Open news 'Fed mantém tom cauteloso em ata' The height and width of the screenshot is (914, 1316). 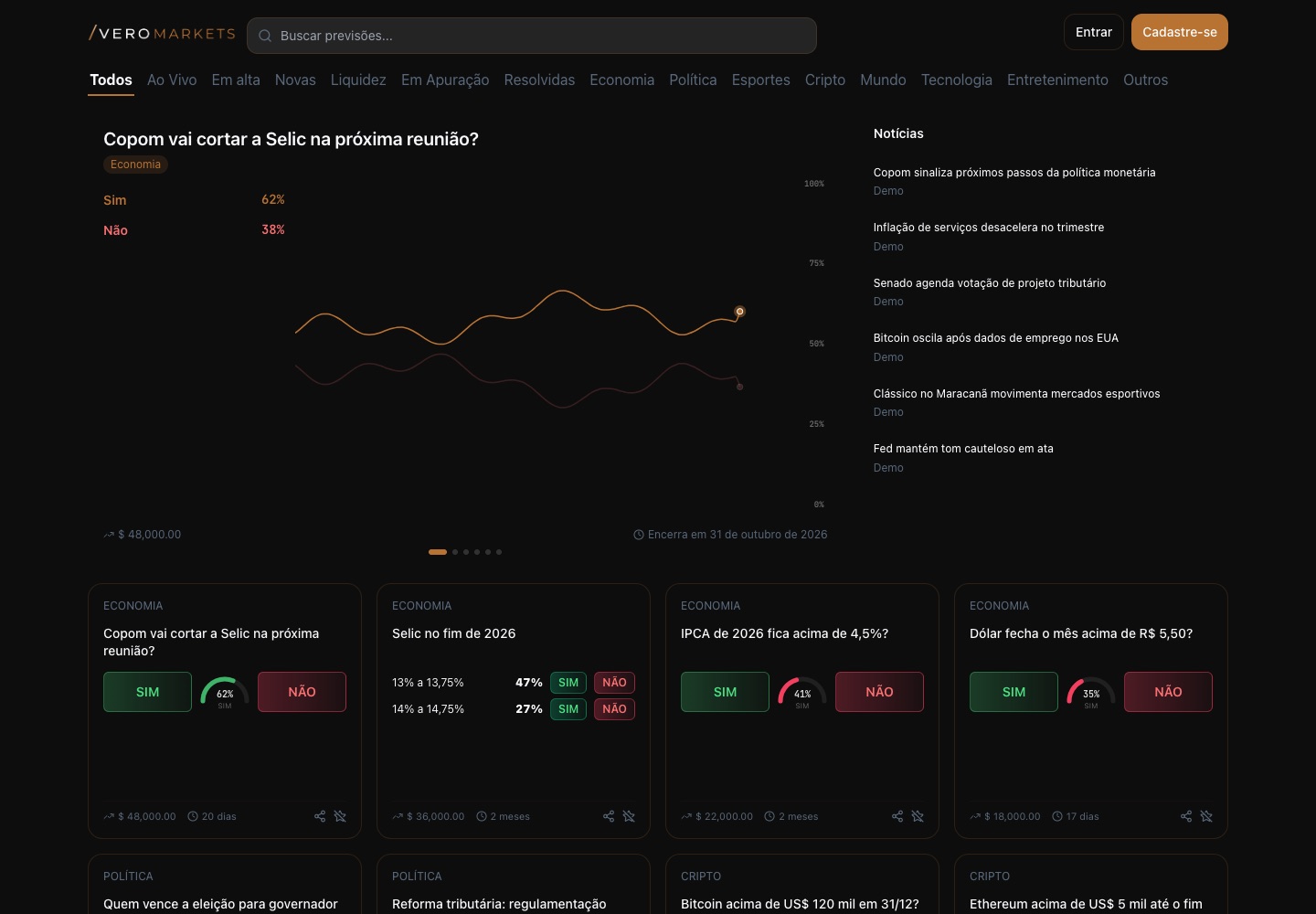coord(963,449)
